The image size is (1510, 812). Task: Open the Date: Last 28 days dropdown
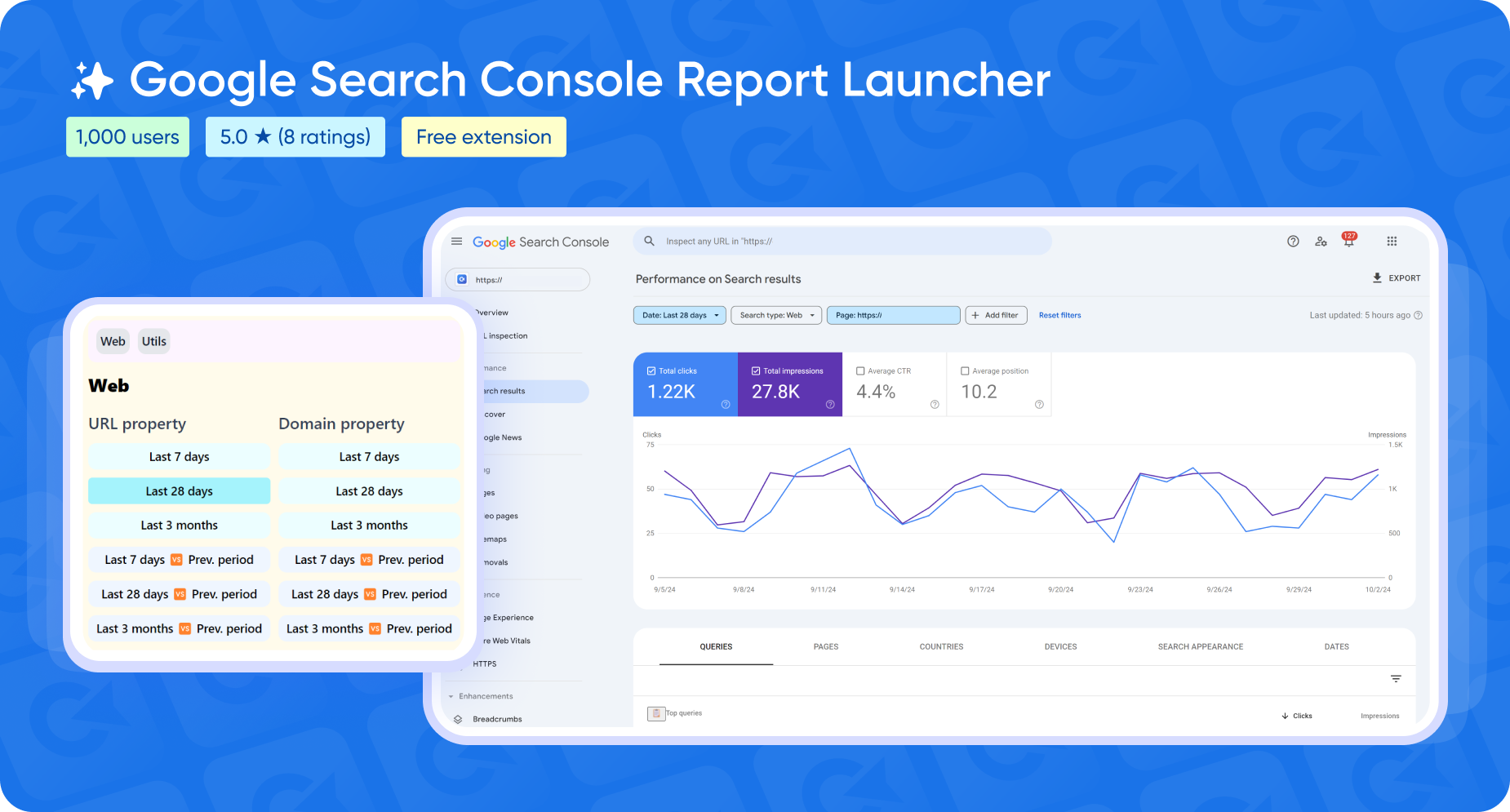[x=679, y=315]
